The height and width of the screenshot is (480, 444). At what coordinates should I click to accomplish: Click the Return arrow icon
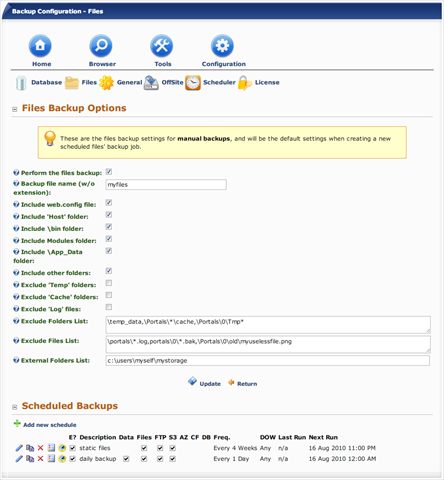click(x=231, y=383)
